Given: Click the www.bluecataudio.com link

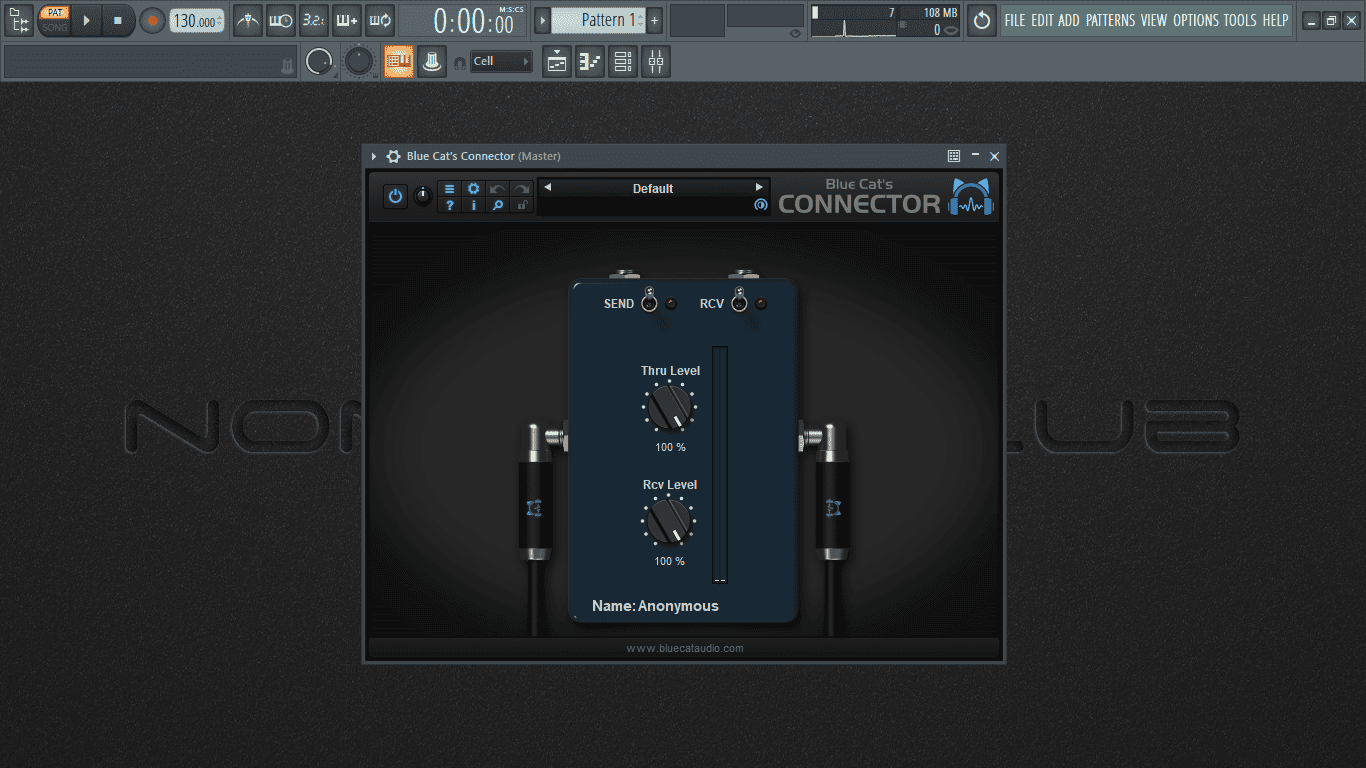Looking at the screenshot, I should 685,648.
